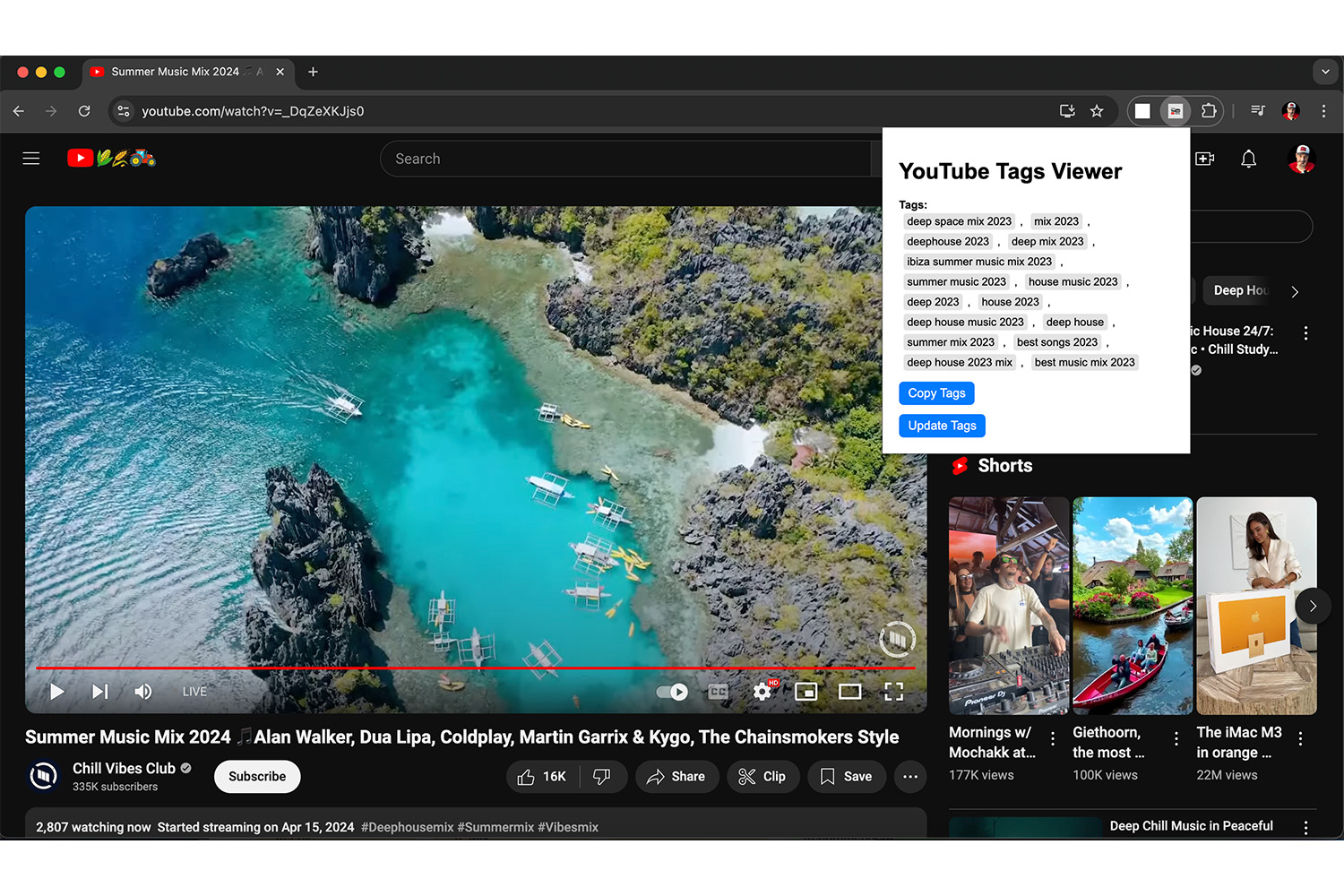Viewport: 1344px width, 896px height.
Task: Open the Chrome three-dot menu
Action: tap(1323, 111)
